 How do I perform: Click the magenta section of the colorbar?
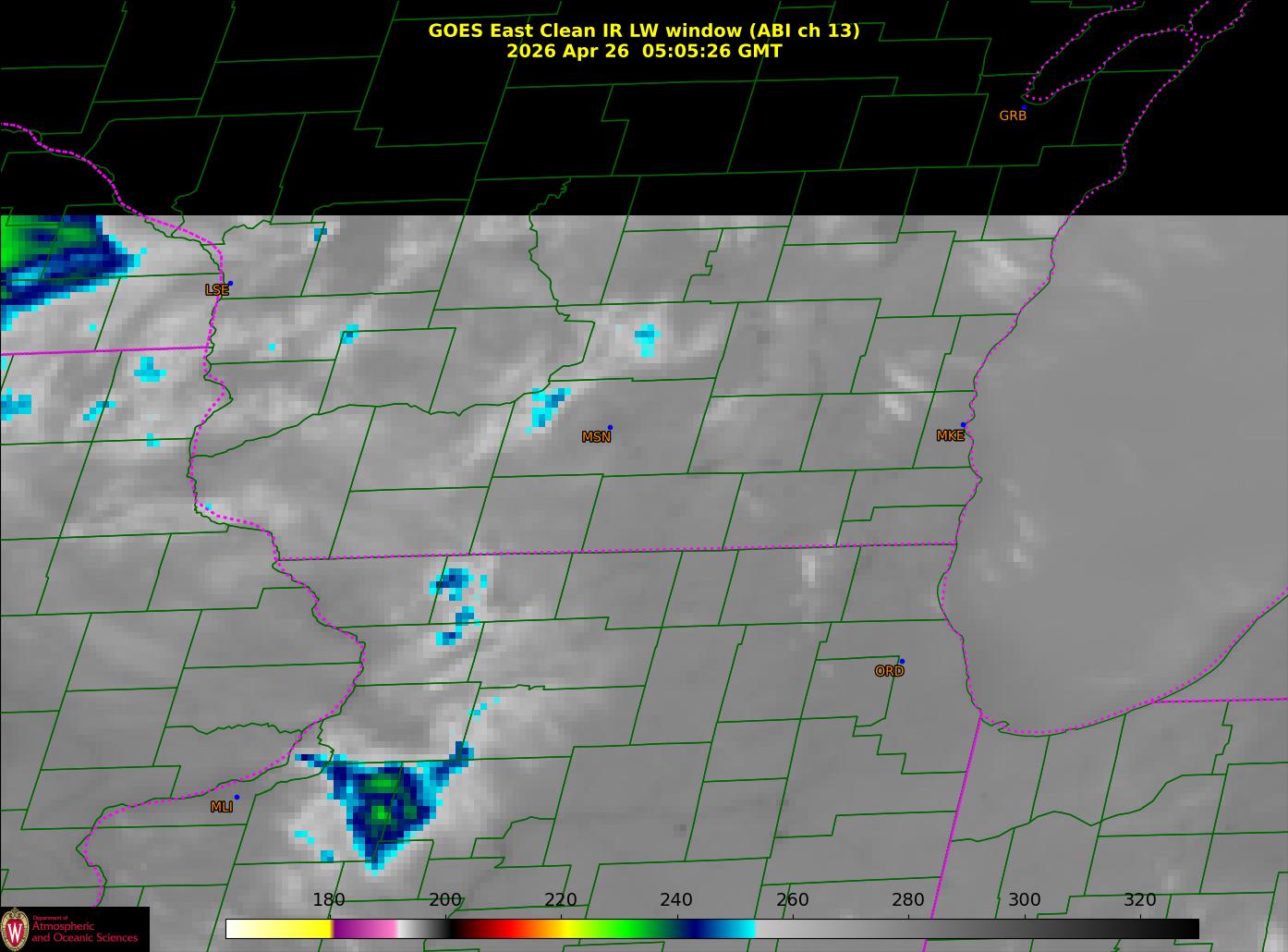364,928
